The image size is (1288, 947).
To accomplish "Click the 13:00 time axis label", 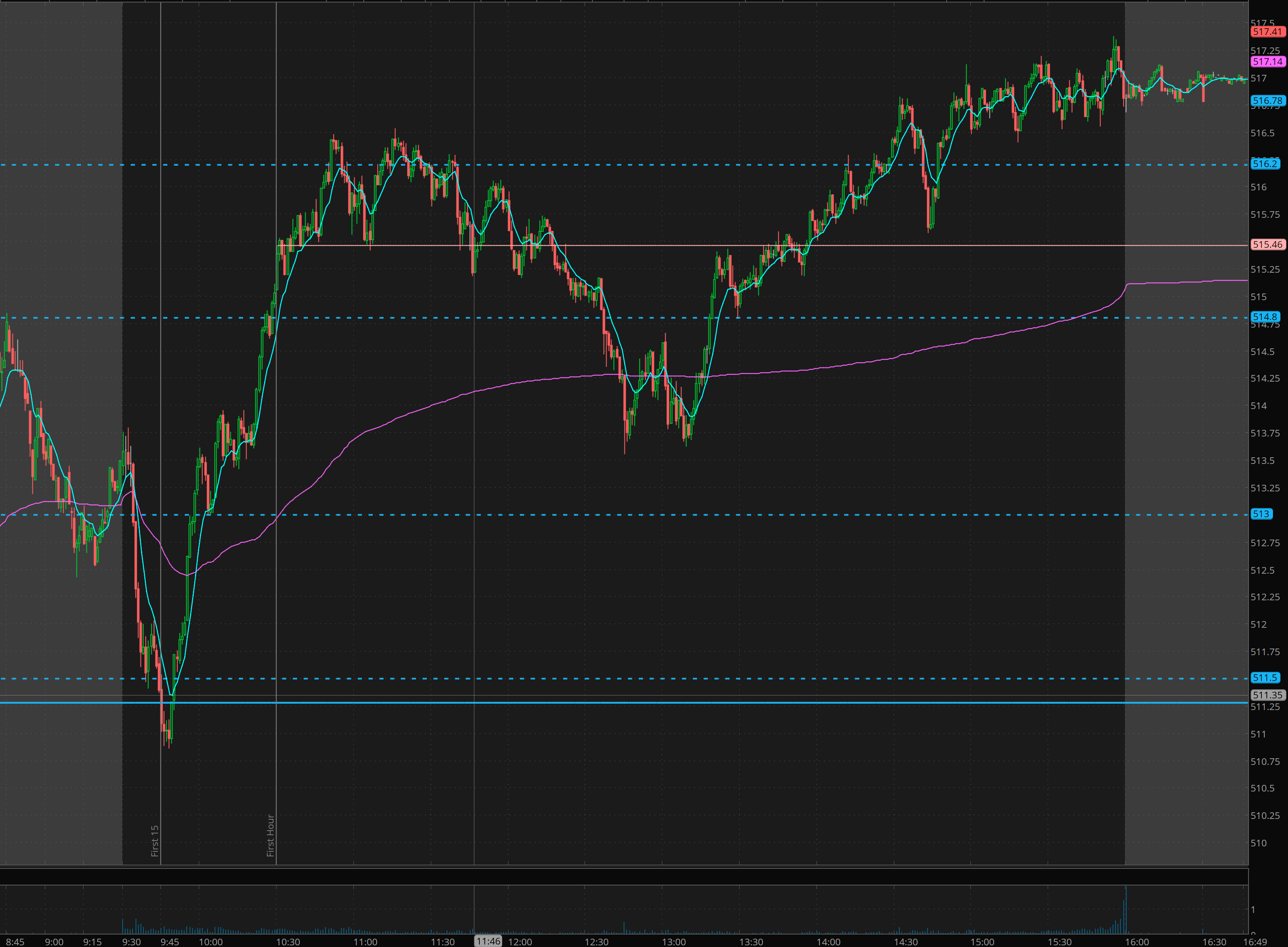I will click(674, 942).
